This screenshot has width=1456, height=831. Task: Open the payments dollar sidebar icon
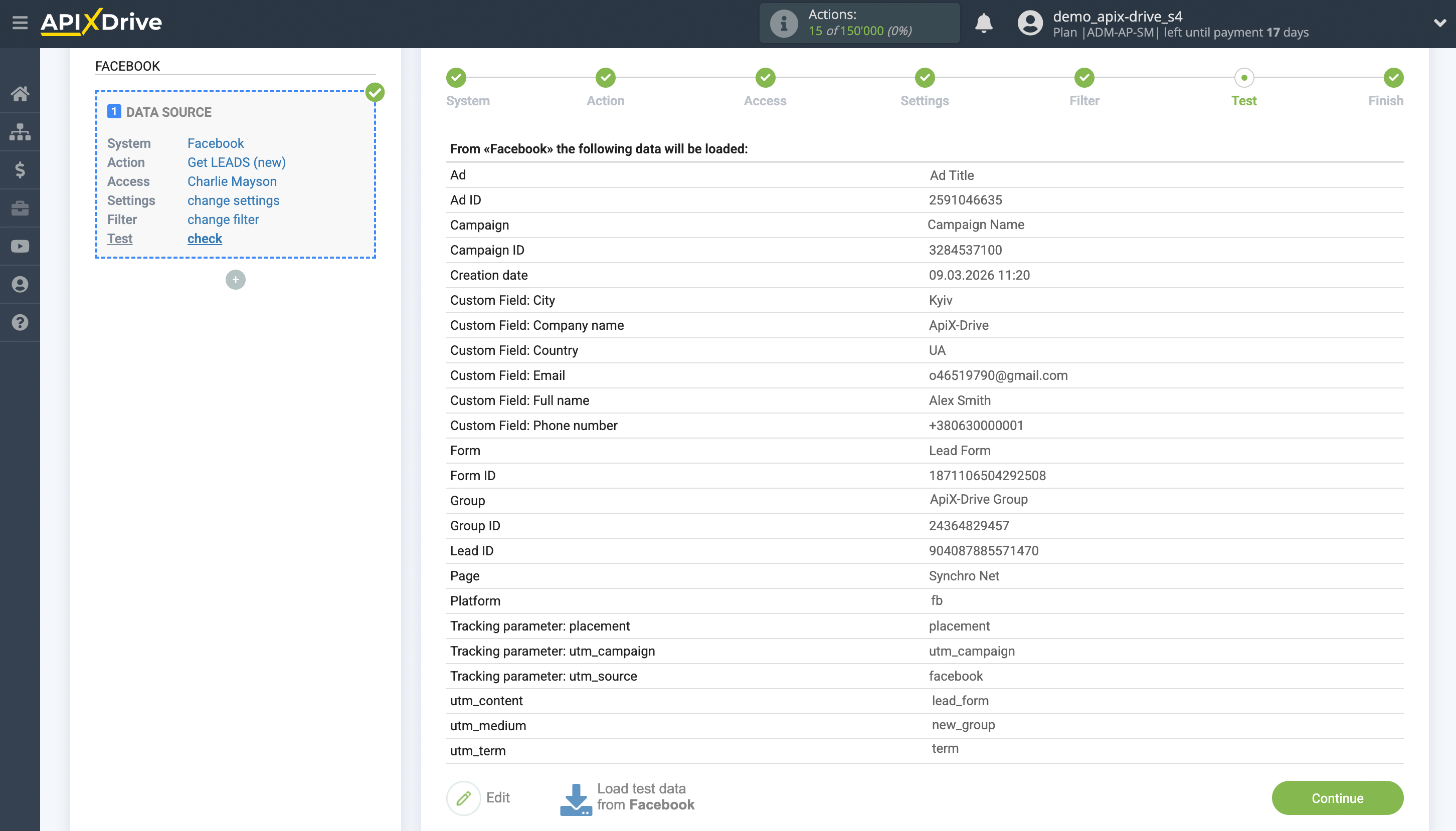pos(21,169)
